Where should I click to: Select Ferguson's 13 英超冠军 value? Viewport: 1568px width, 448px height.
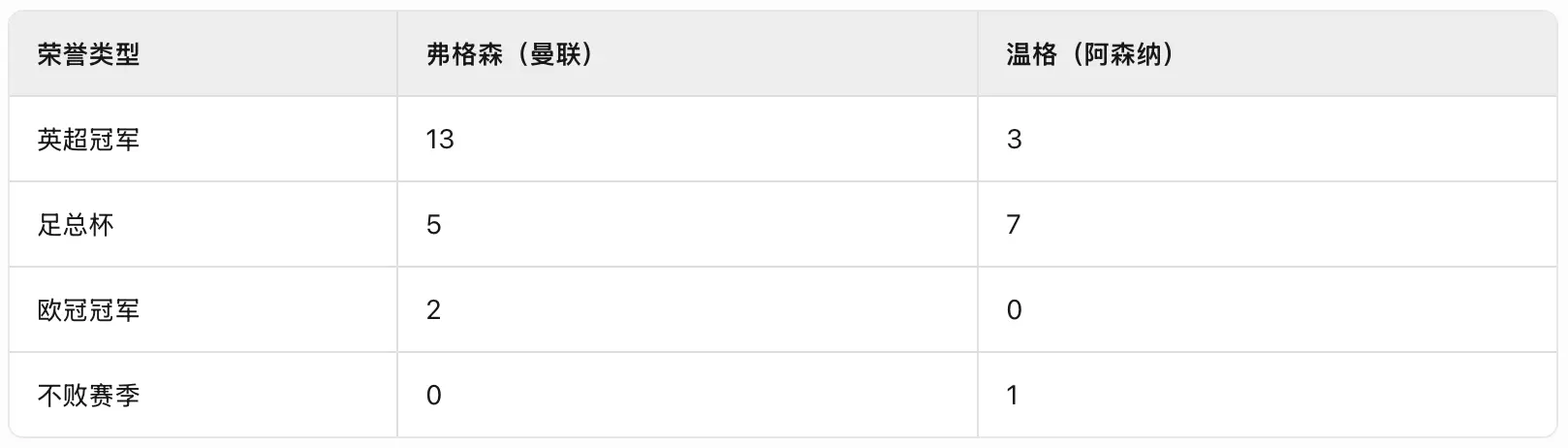pos(440,140)
